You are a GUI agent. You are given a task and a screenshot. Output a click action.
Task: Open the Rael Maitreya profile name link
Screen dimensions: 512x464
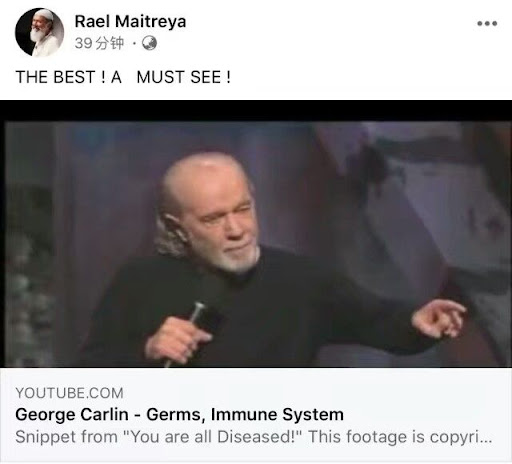pos(130,22)
